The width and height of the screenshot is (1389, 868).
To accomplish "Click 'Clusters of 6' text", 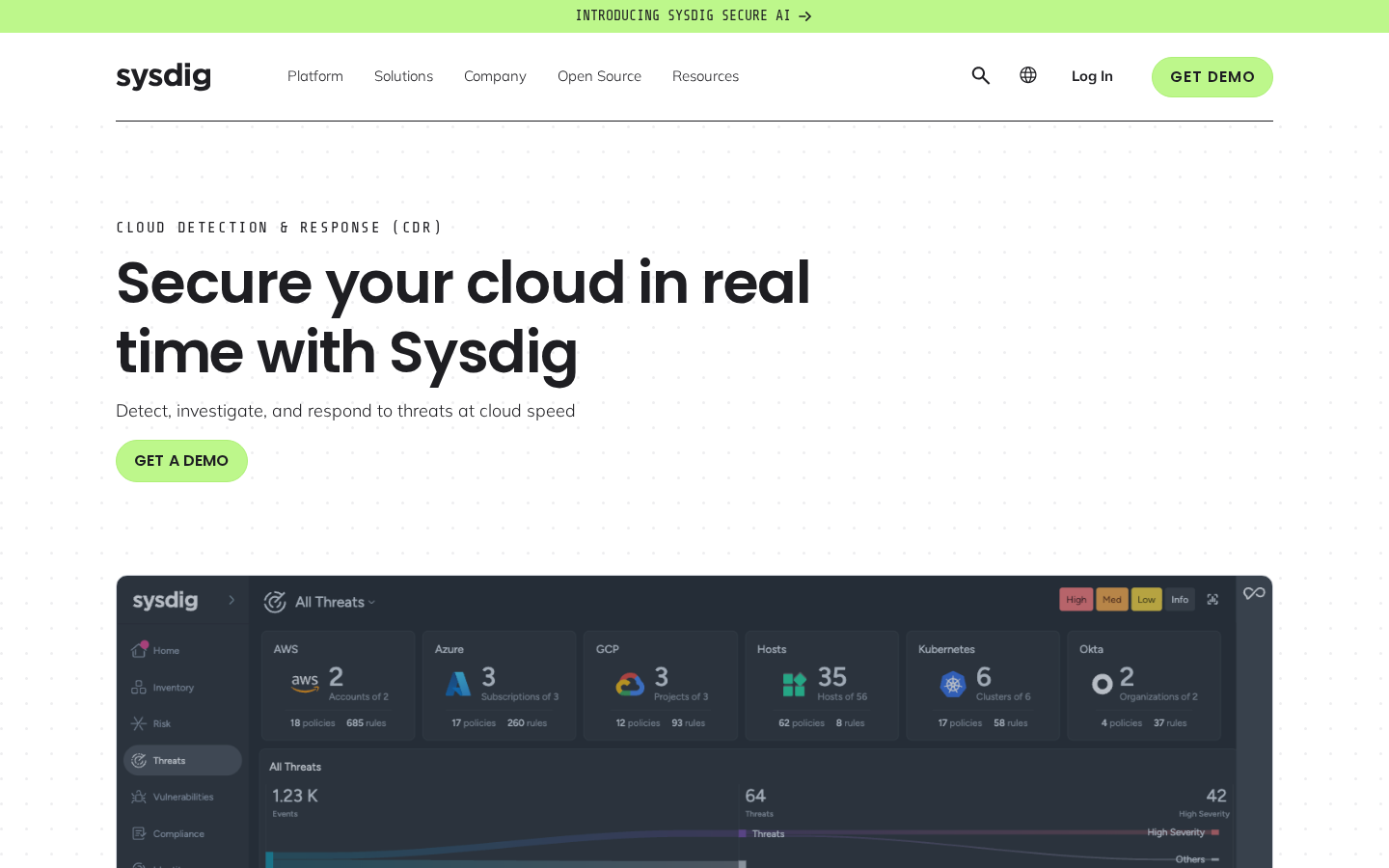I will (1003, 696).
